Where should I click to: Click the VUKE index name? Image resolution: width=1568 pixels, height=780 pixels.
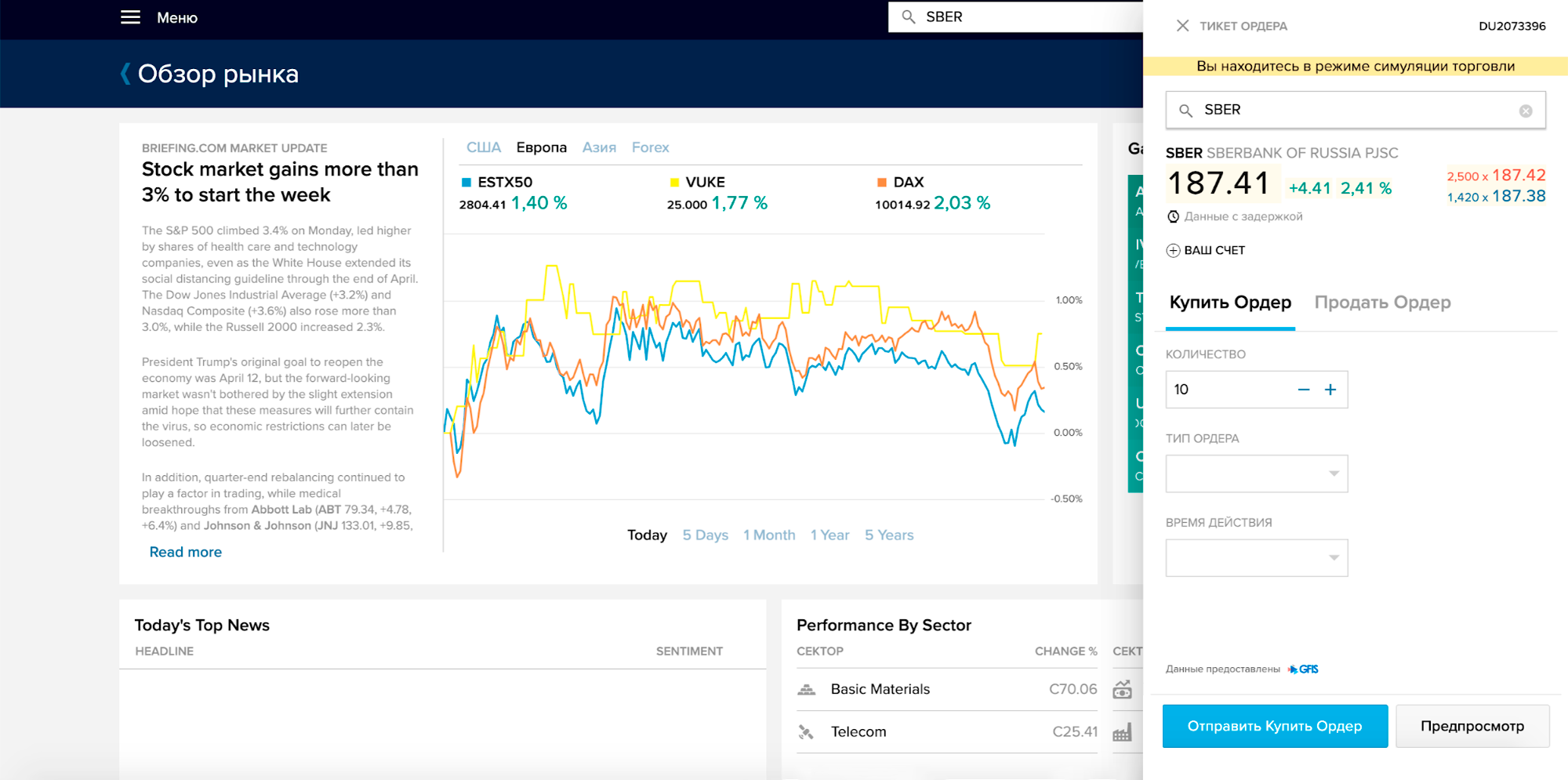705,183
